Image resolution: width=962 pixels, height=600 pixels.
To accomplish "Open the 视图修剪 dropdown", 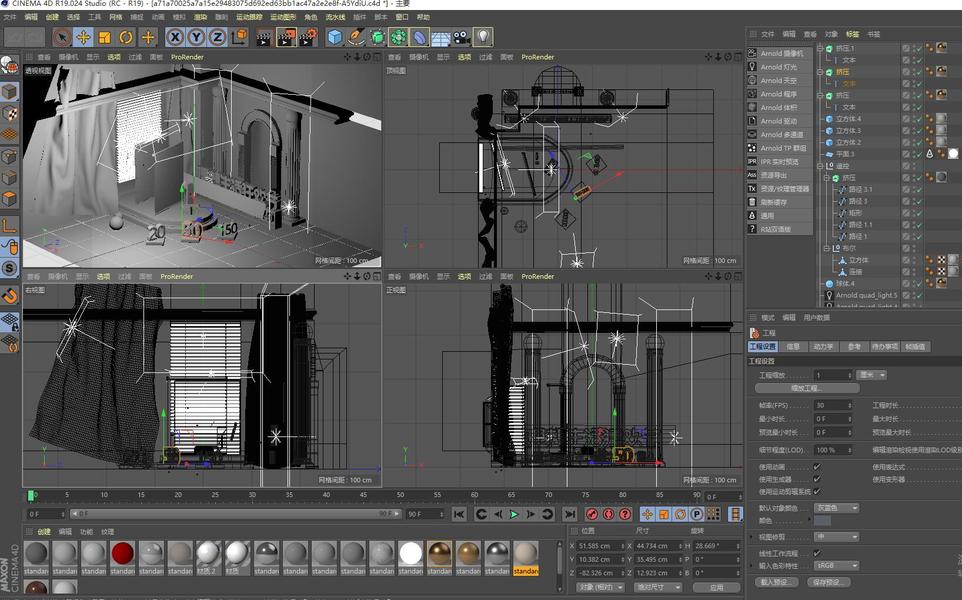I will pyautogui.click(x=836, y=536).
